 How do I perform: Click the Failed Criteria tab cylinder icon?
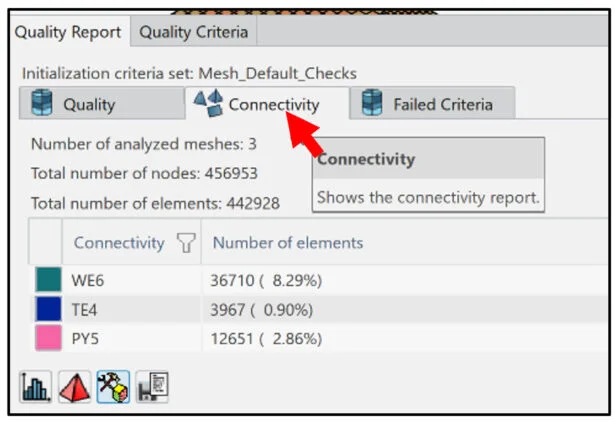click(x=373, y=103)
